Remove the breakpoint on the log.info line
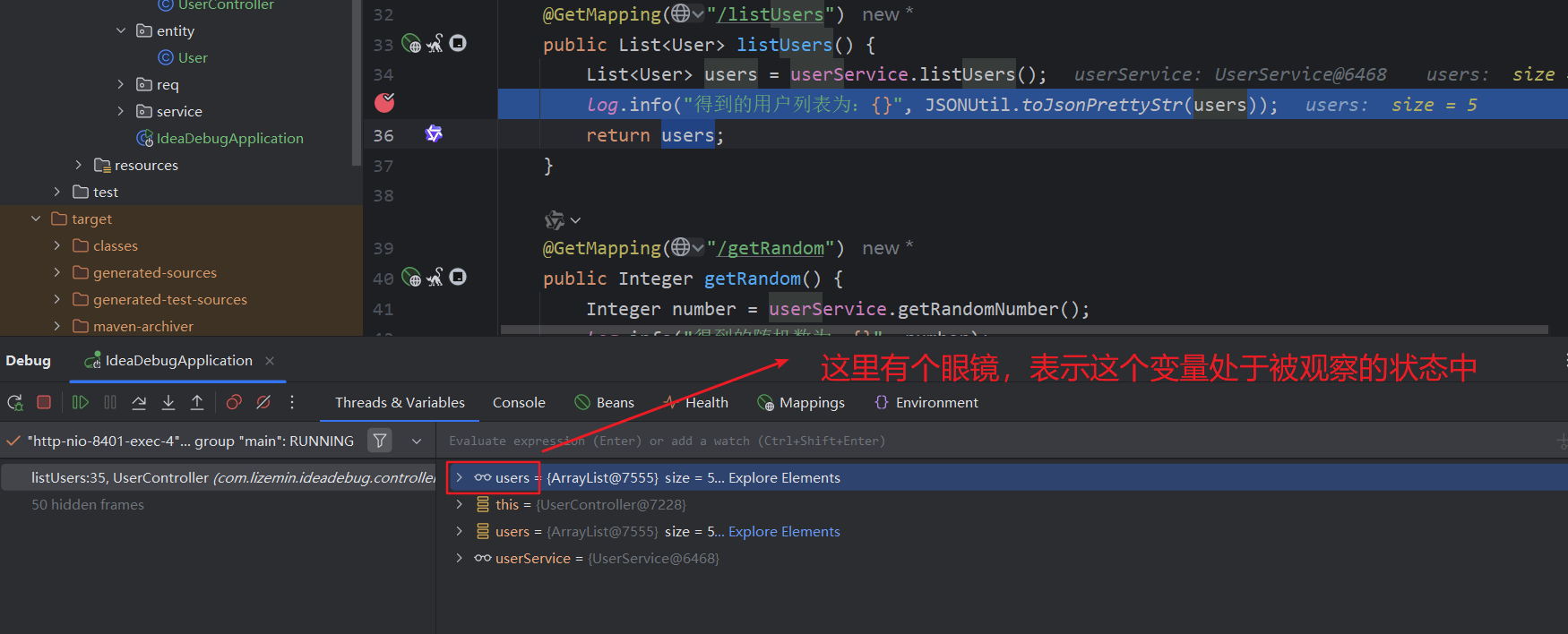 click(384, 104)
